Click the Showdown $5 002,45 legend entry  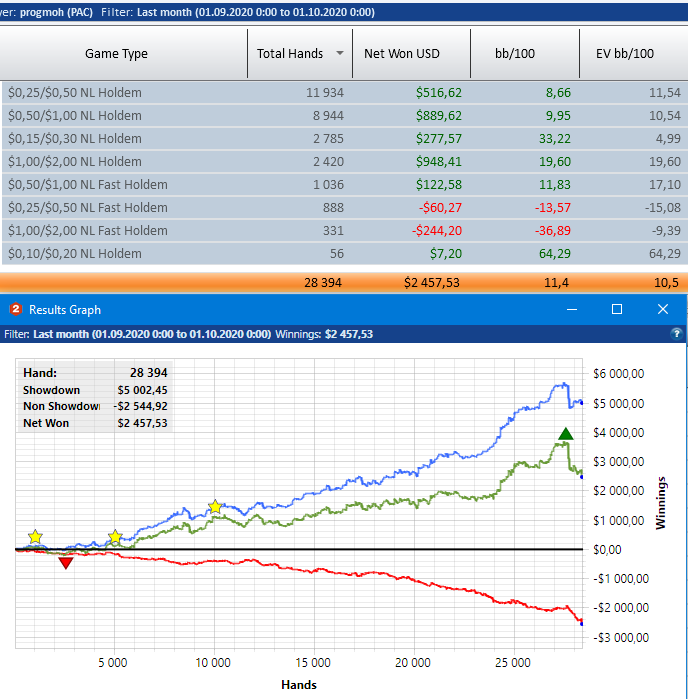(x=95, y=390)
